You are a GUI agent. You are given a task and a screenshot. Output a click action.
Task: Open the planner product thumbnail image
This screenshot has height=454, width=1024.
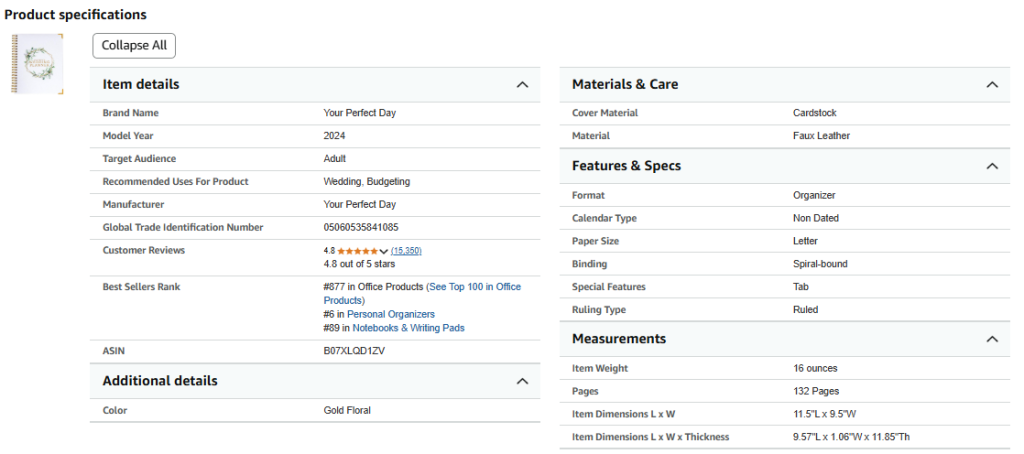point(37,64)
